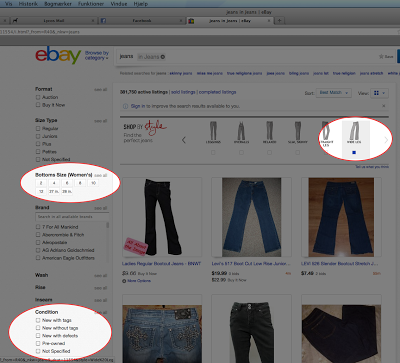Click 'see all' for Size Type filter

pos(100,121)
